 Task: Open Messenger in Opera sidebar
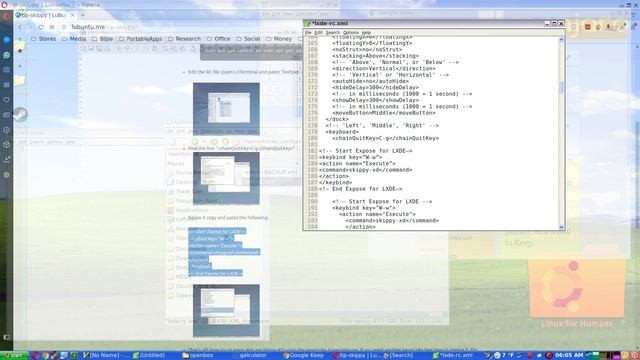[7, 40]
